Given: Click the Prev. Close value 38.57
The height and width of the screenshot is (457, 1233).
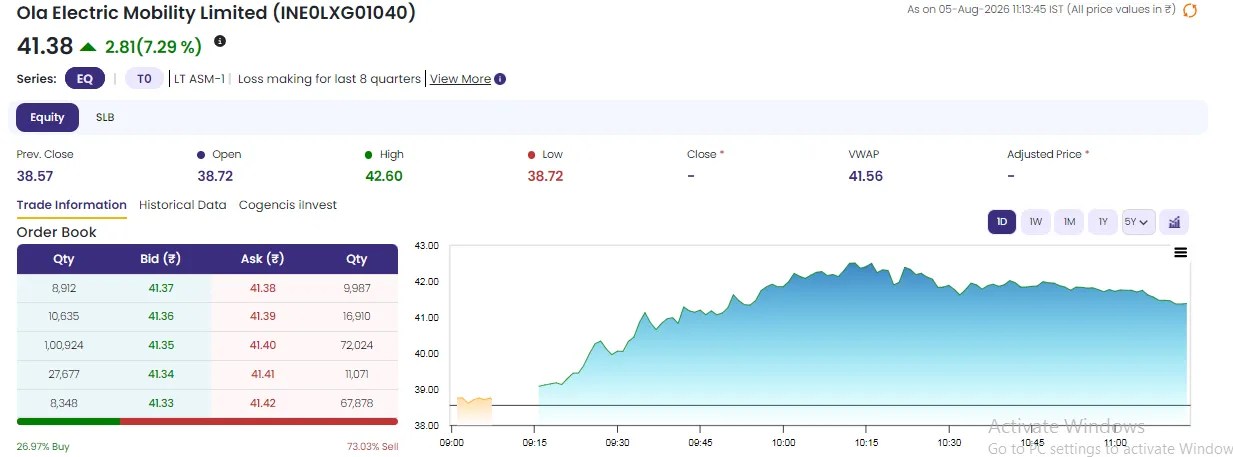Looking at the screenshot, I should pos(35,176).
